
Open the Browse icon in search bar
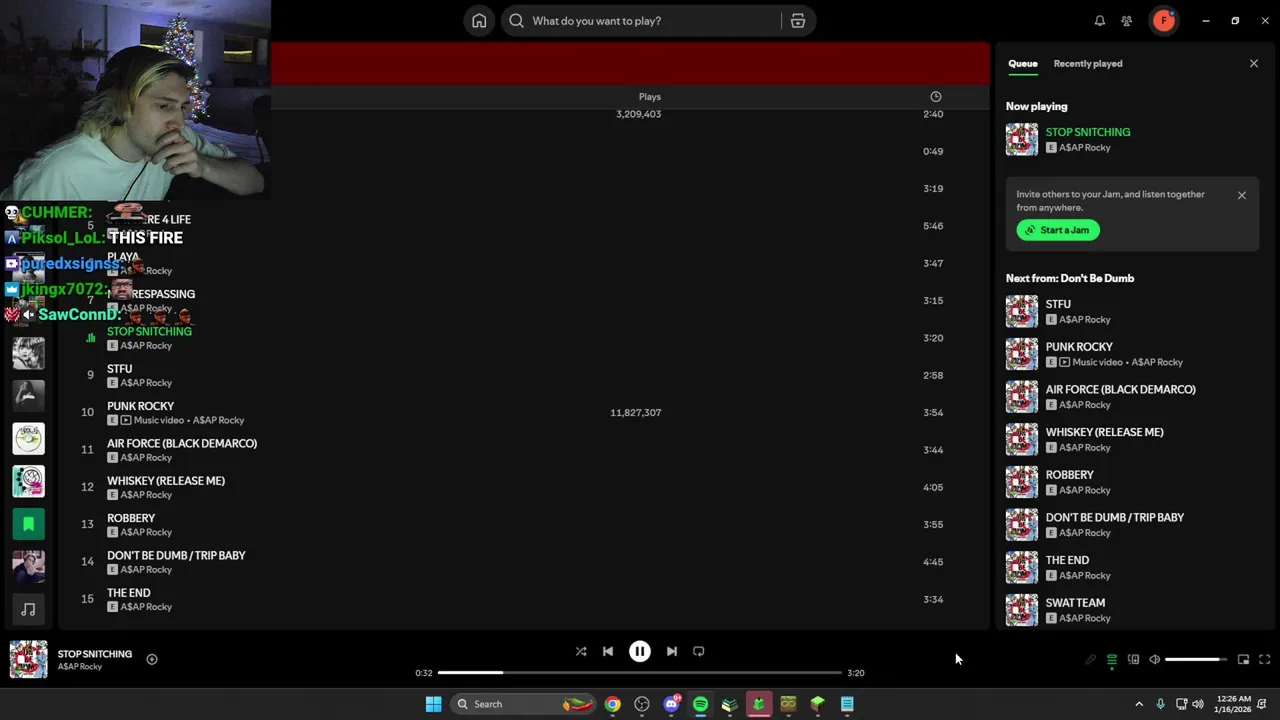click(798, 21)
